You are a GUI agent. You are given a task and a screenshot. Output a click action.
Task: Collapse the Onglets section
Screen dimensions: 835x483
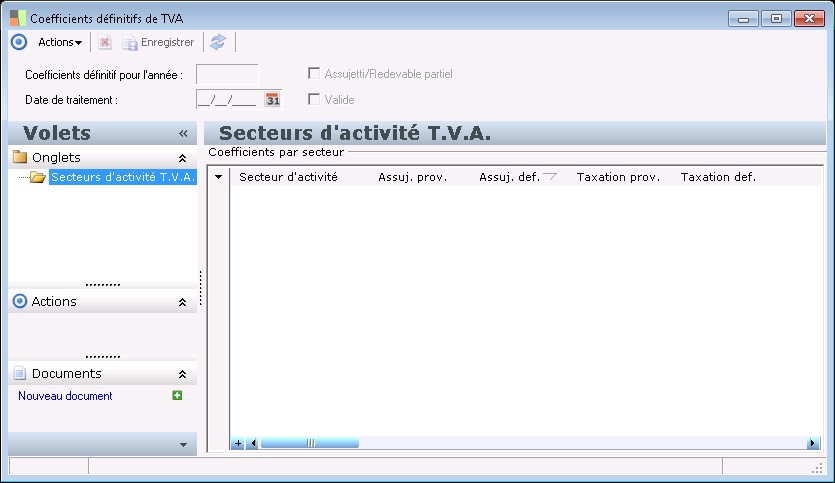click(x=182, y=158)
